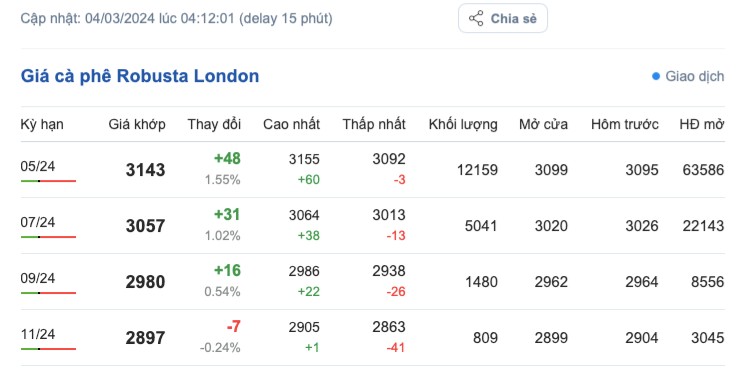Select the 05/24 contract term
Image resolution: width=753 pixels, height=369 pixels.
pyautogui.click(x=38, y=167)
